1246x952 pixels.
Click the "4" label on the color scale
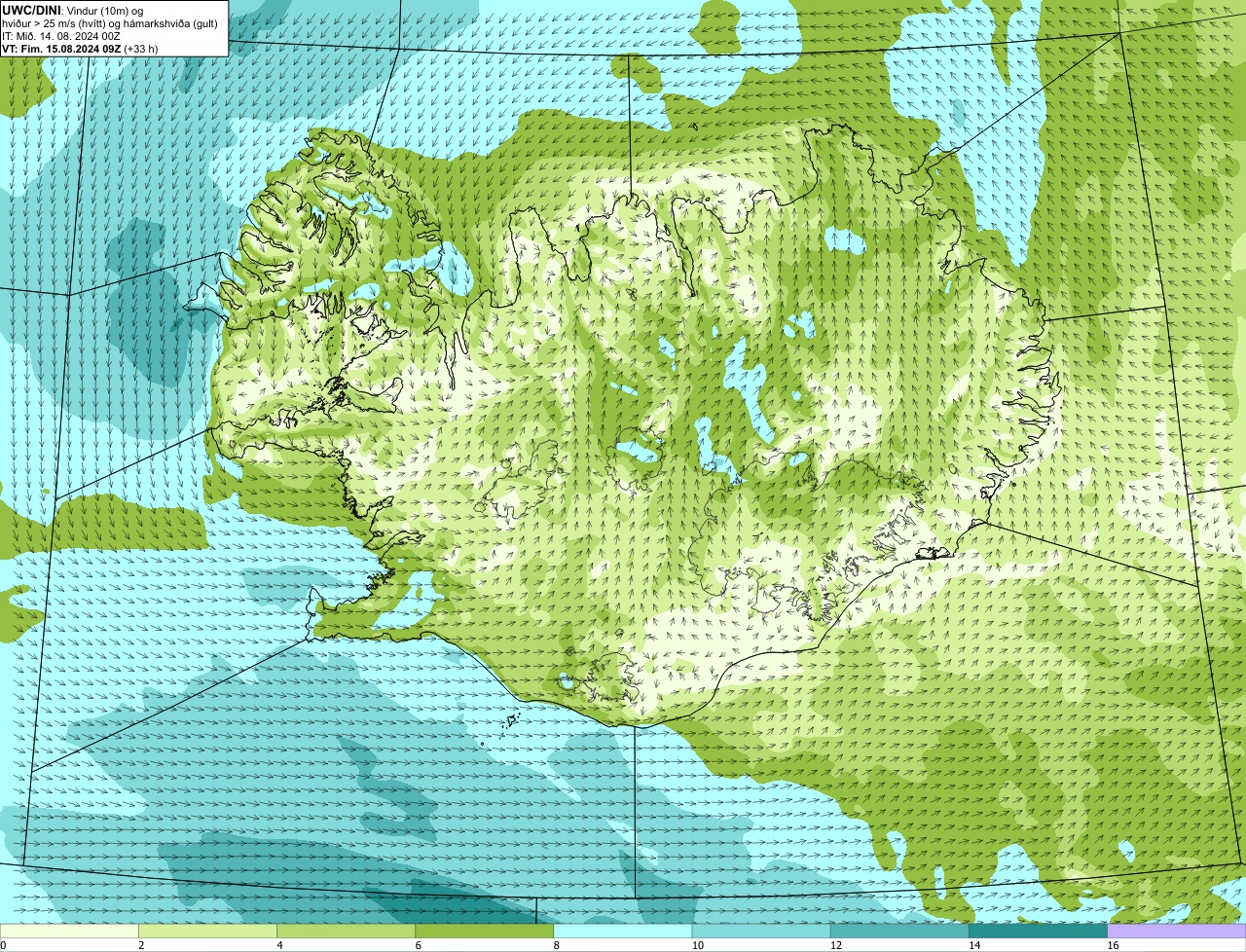click(280, 945)
